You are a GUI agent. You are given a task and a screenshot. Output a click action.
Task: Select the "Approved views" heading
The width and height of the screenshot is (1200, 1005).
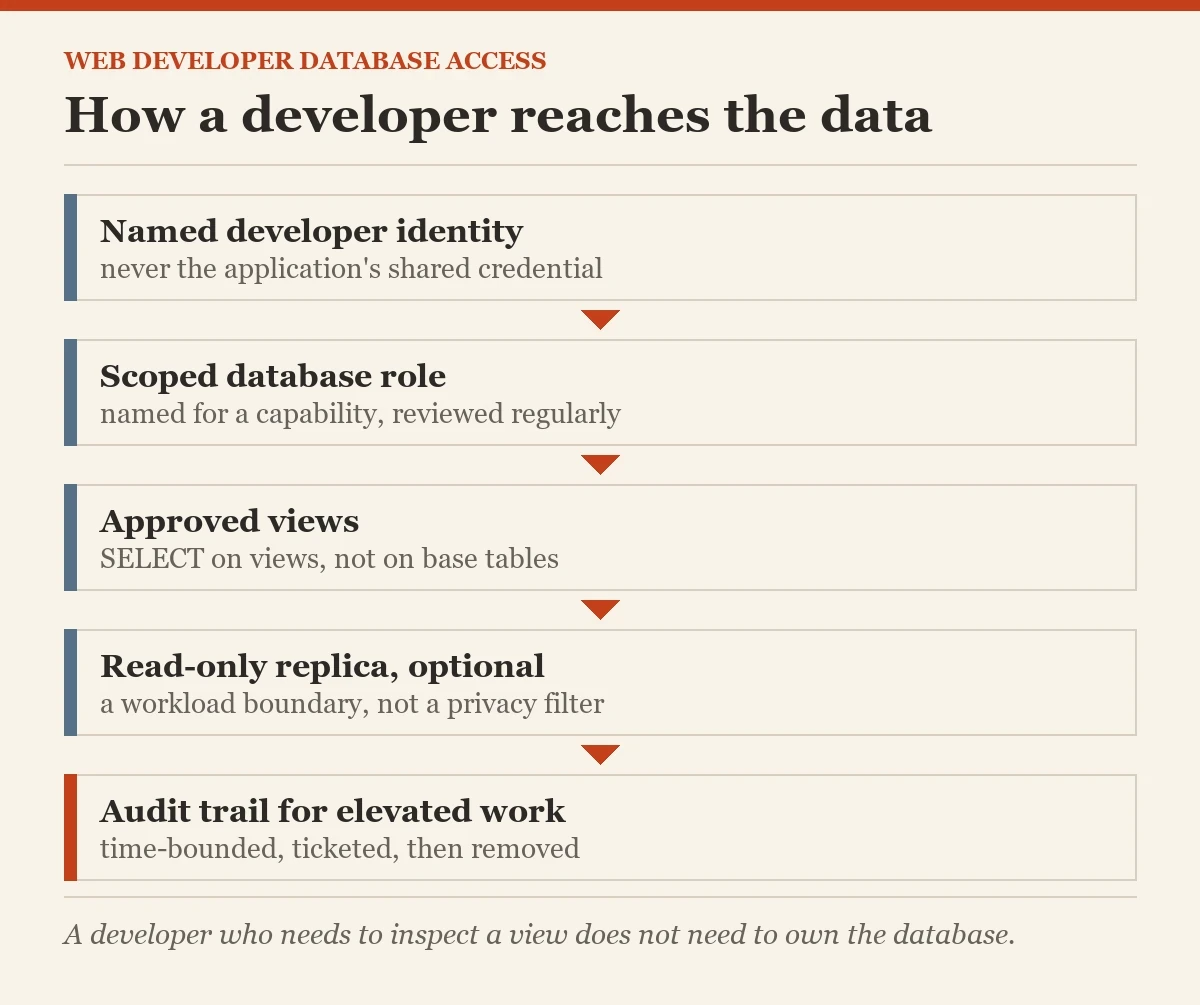tap(229, 521)
